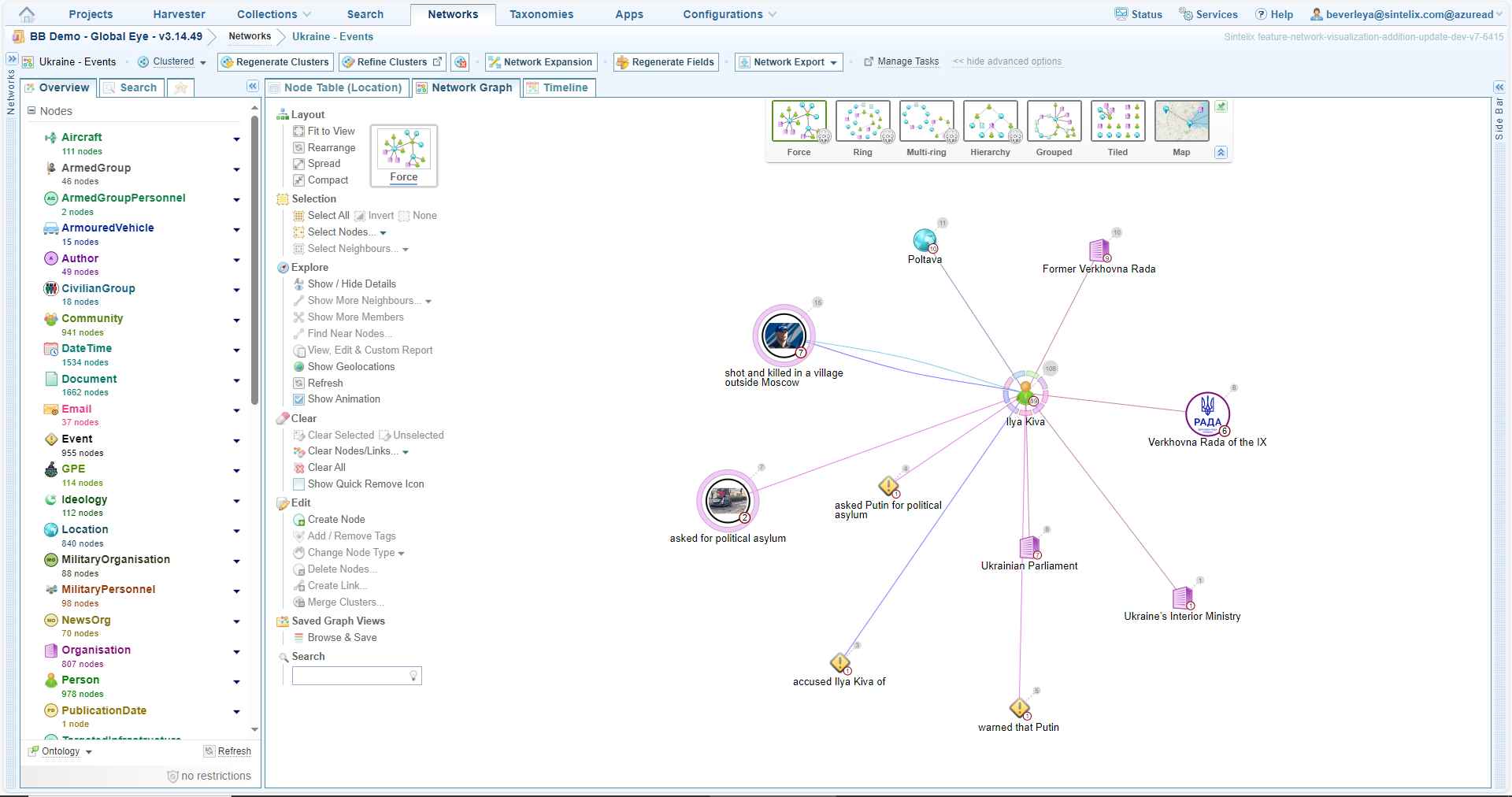The width and height of the screenshot is (1512, 797).
Task: Click the graph search input field
Action: click(350, 676)
